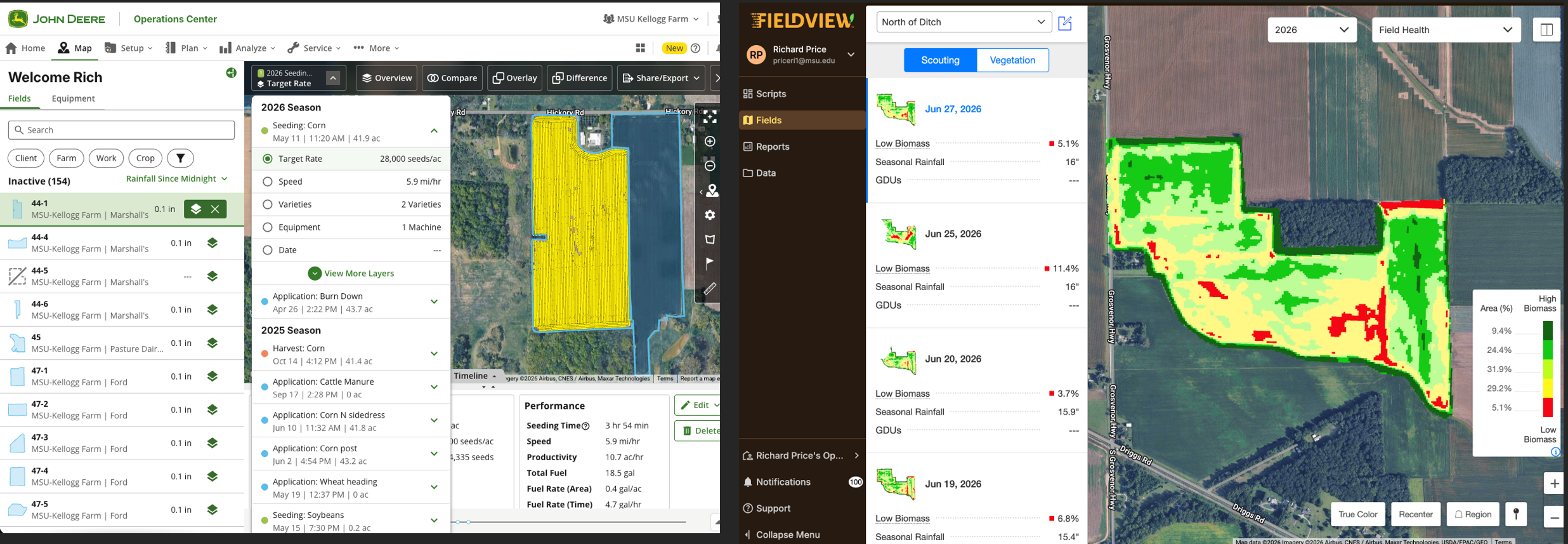1568x544 pixels.
Task: Zoom in on FieldView map
Action: pos(1554,484)
